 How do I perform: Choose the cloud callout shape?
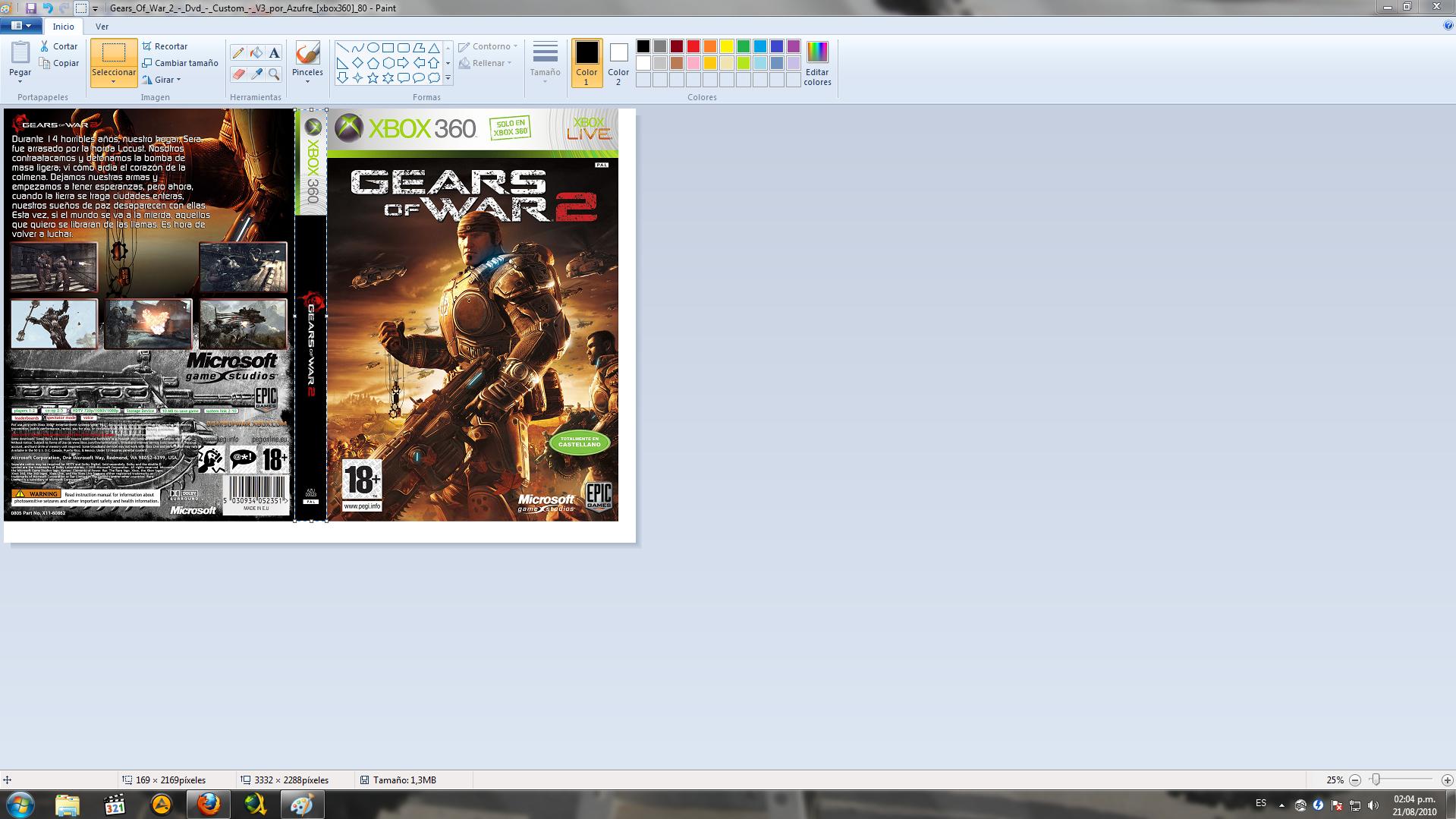pos(434,77)
